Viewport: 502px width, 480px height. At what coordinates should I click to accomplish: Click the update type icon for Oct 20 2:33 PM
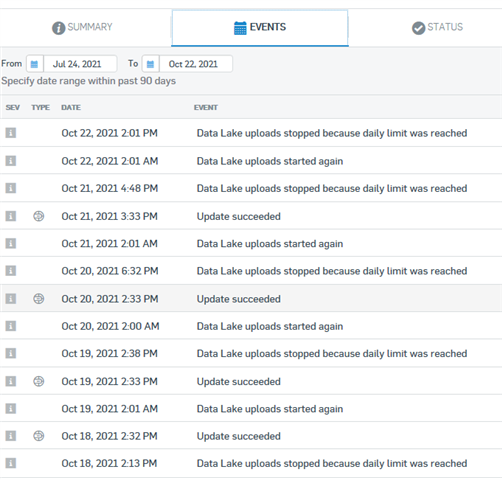(x=39, y=299)
